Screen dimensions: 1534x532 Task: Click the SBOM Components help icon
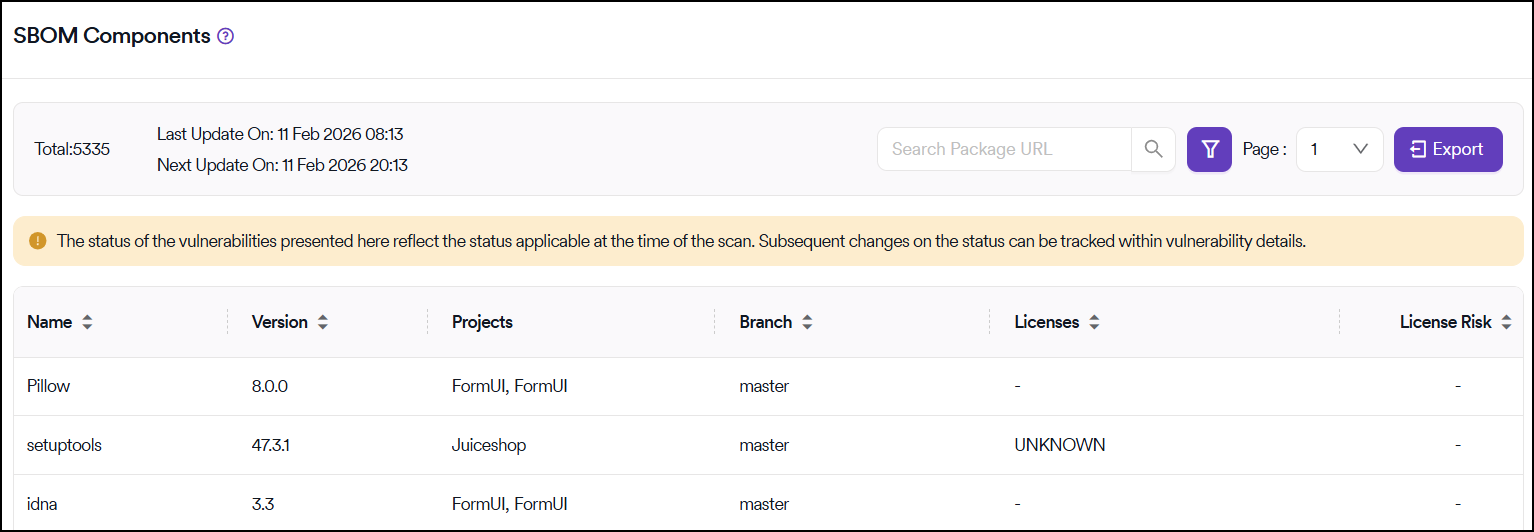point(226,37)
